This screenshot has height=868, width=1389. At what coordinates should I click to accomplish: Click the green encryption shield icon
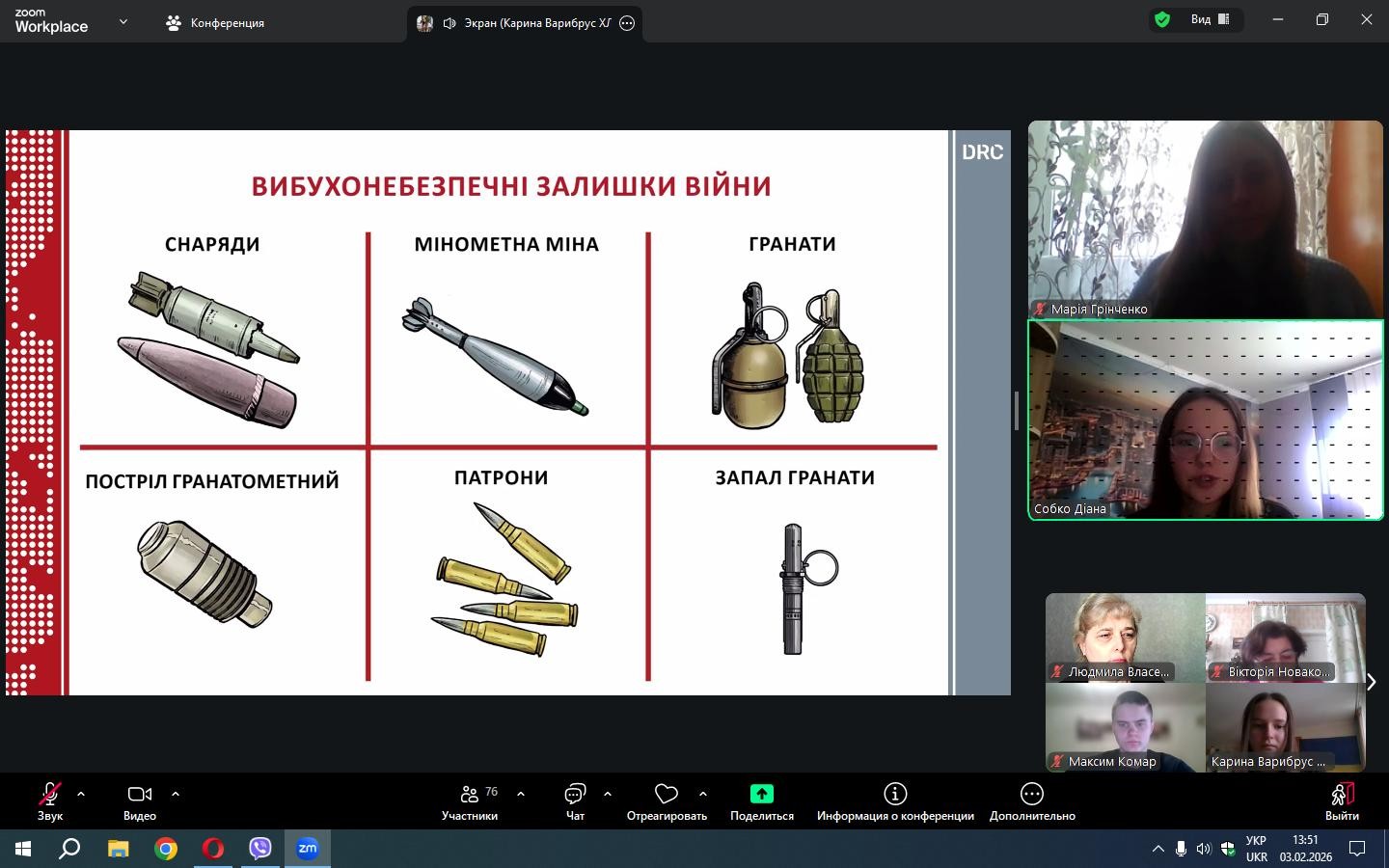pos(1162,19)
